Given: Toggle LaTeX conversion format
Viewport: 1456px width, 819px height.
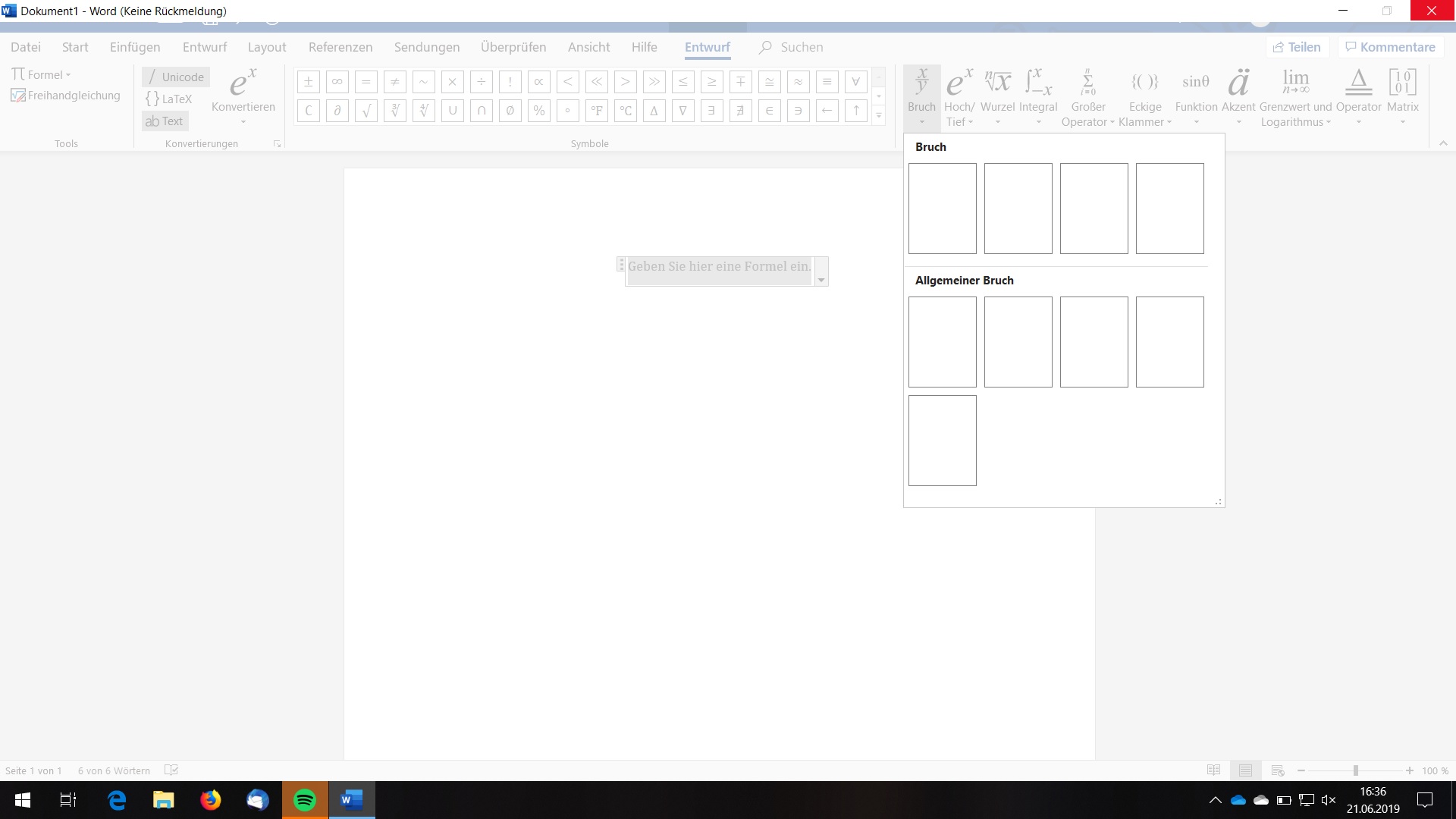Looking at the screenshot, I should [x=169, y=99].
